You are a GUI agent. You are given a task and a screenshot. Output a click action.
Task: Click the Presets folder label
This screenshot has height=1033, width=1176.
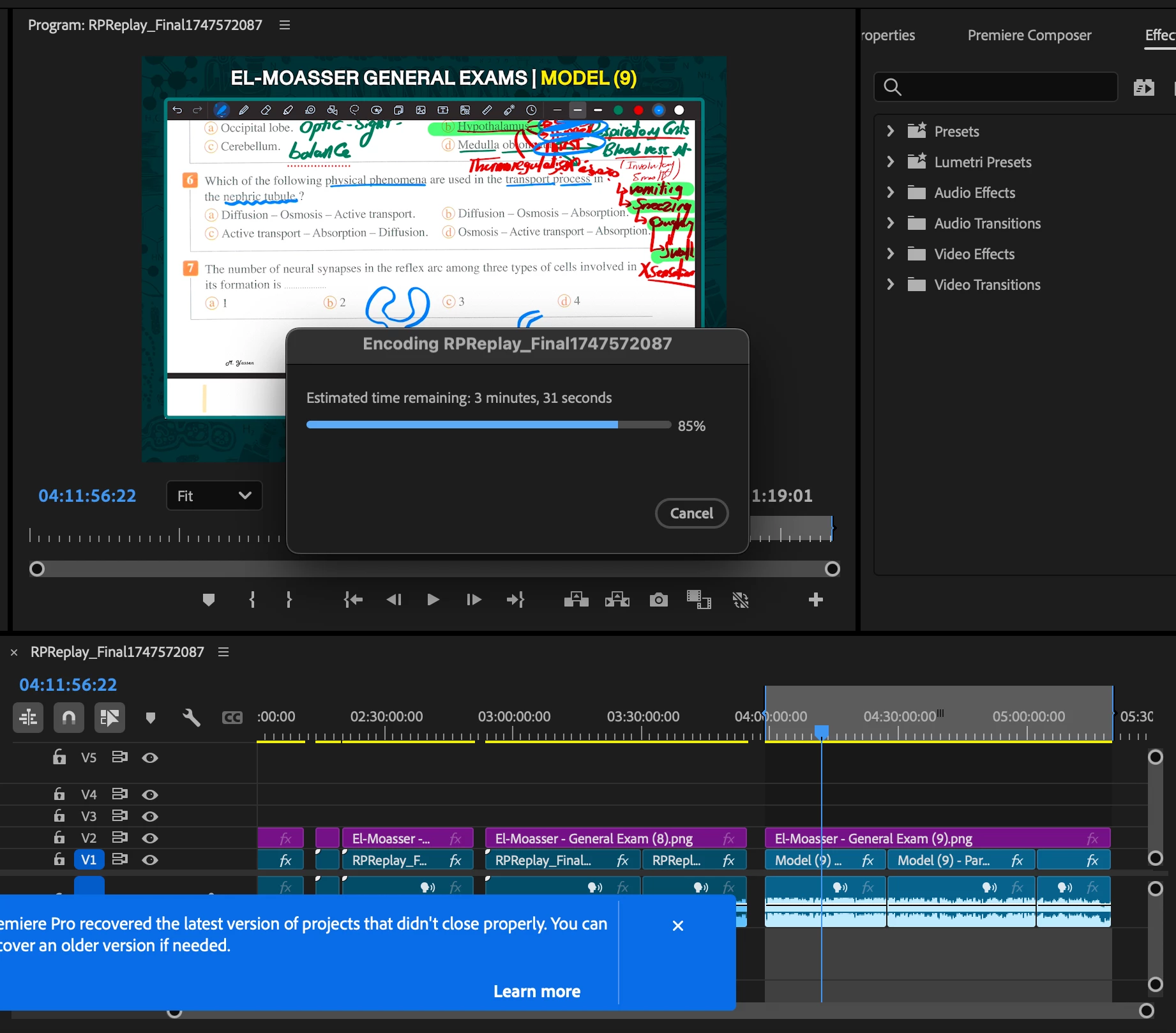pos(956,132)
